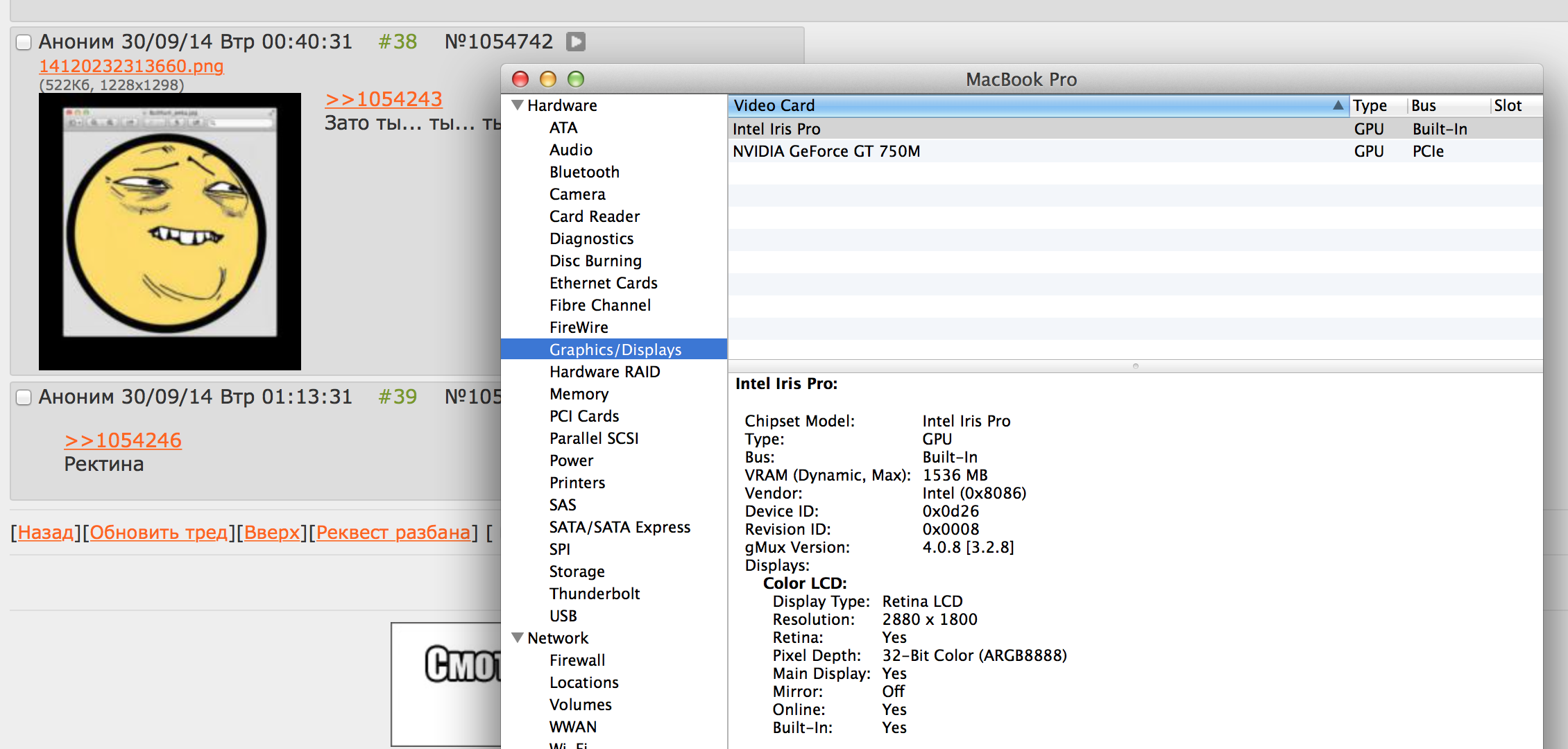
Task: Click the sort arrow in the Video Card column
Action: [x=1338, y=105]
